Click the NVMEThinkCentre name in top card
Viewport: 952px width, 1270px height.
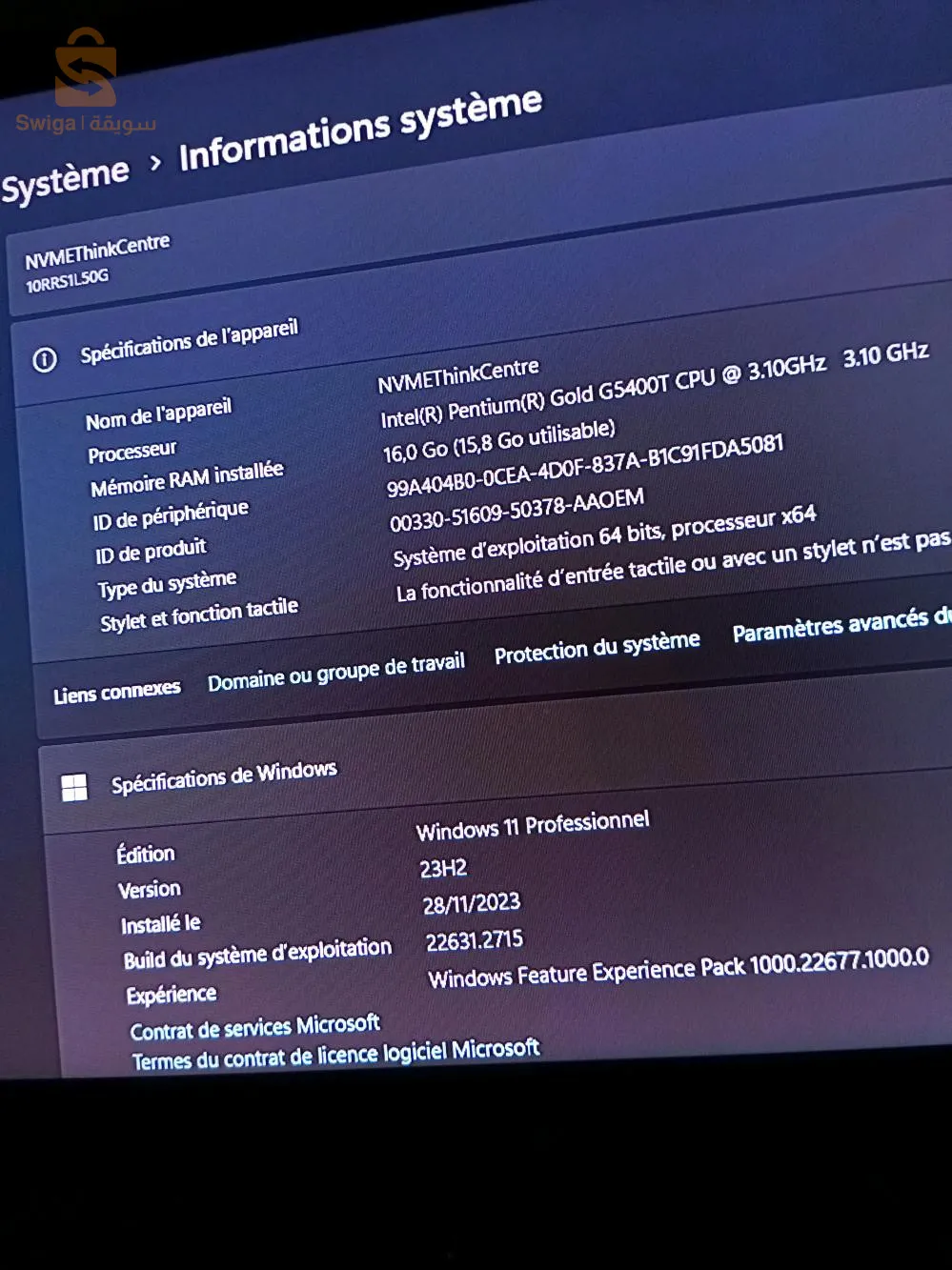[97, 252]
